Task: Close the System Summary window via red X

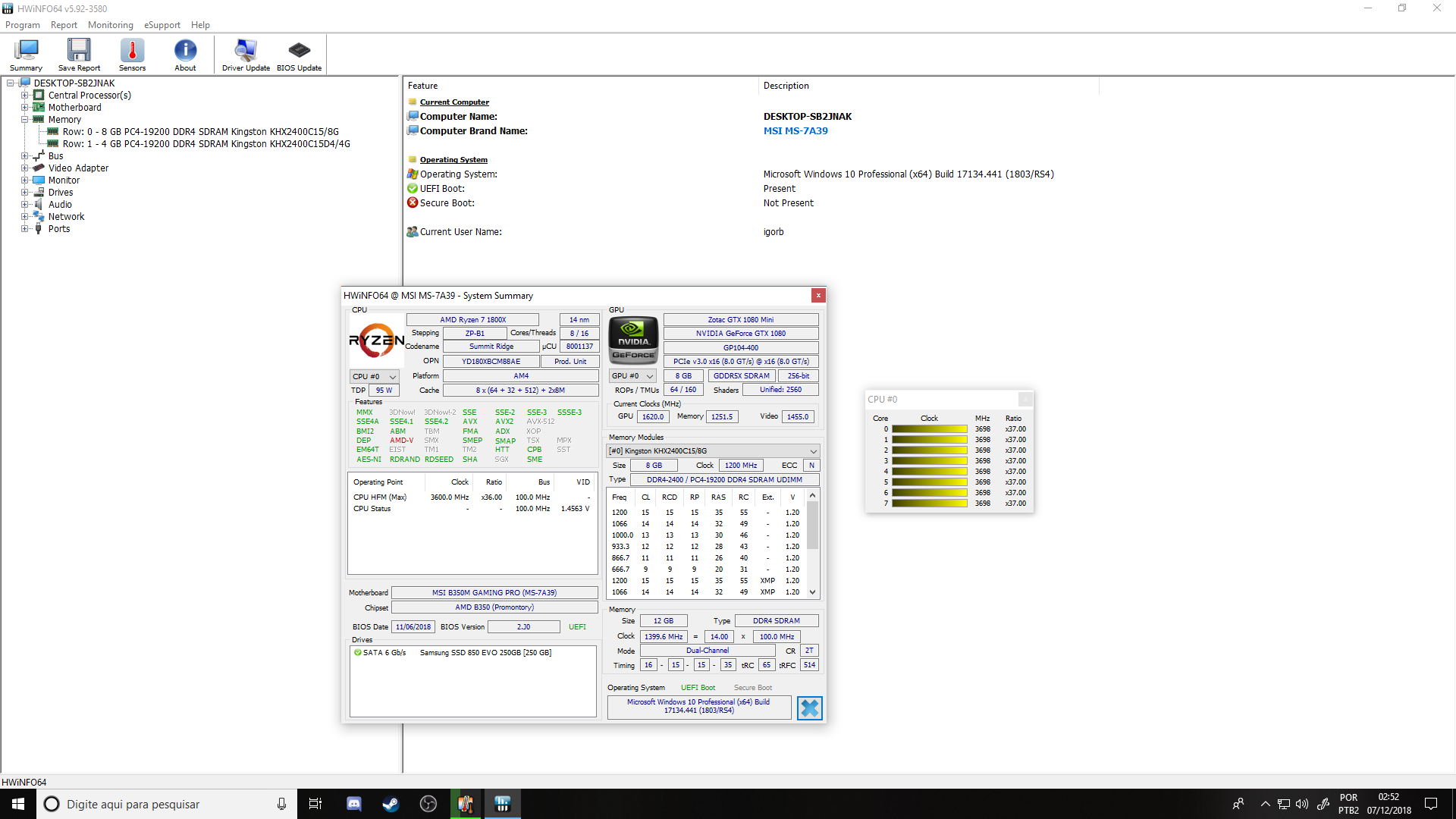Action: tap(818, 295)
